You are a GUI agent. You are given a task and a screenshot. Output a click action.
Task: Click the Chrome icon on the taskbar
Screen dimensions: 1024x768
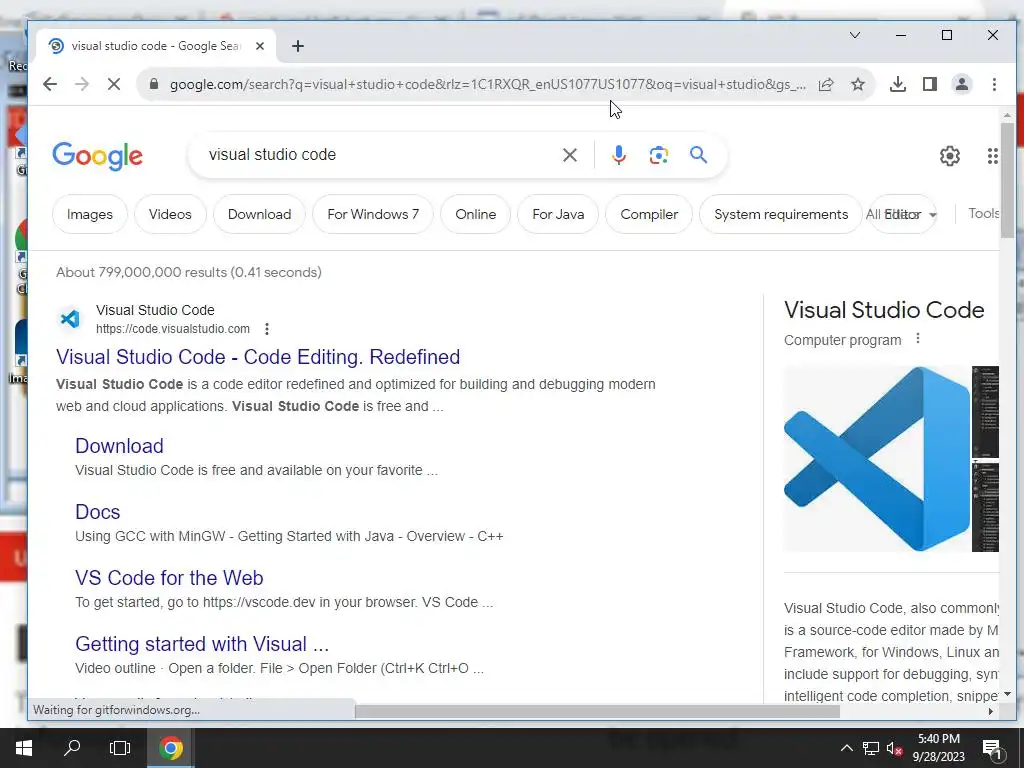tap(170, 748)
